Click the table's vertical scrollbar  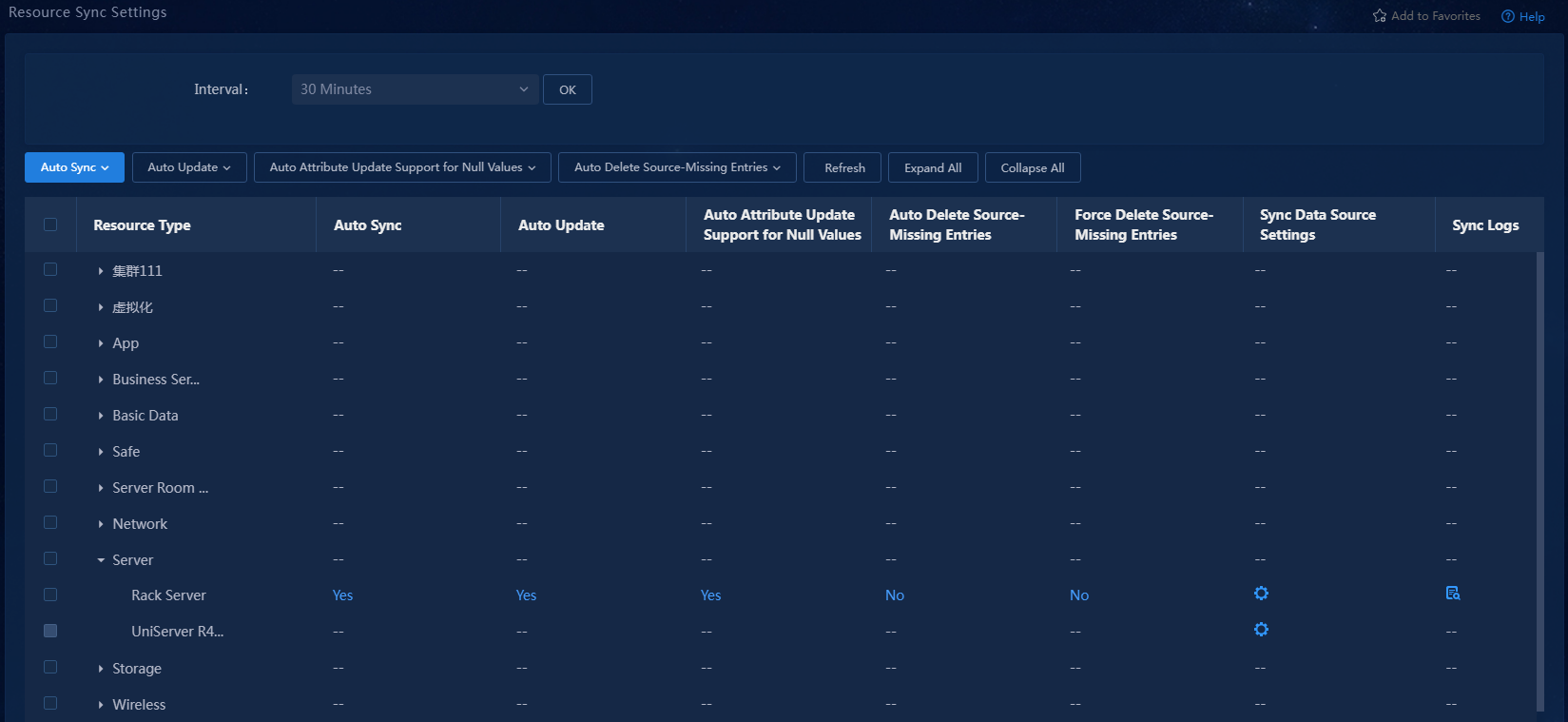pyautogui.click(x=1540, y=480)
